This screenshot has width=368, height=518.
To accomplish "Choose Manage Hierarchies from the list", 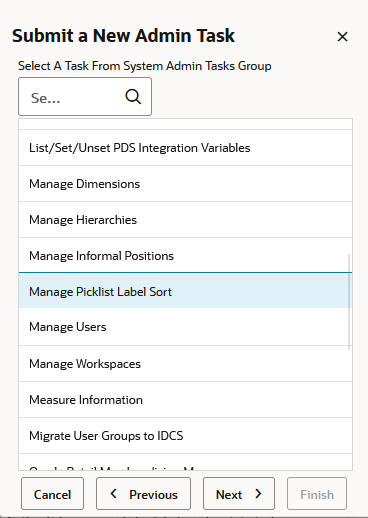I will click(x=185, y=220).
